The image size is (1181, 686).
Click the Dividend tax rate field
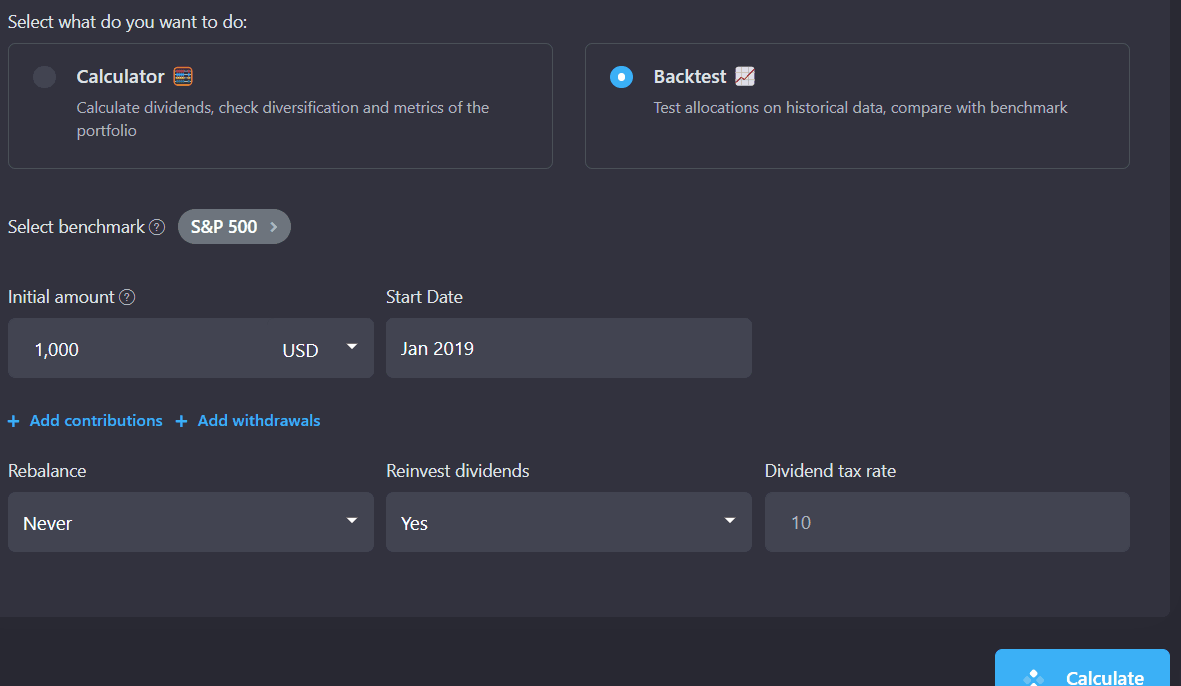(946, 521)
